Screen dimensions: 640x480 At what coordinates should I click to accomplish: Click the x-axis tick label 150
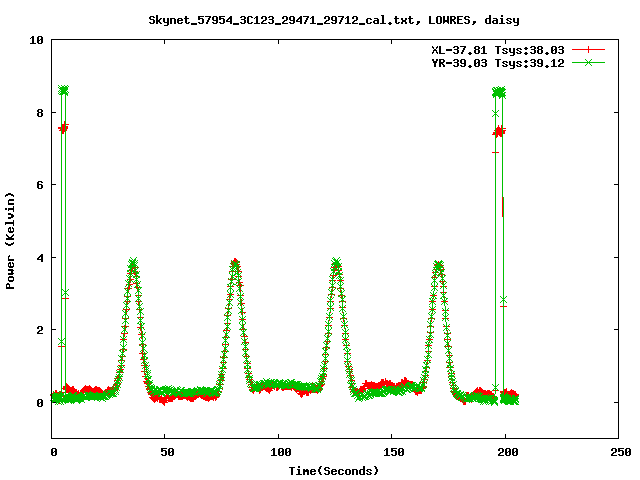point(394,452)
